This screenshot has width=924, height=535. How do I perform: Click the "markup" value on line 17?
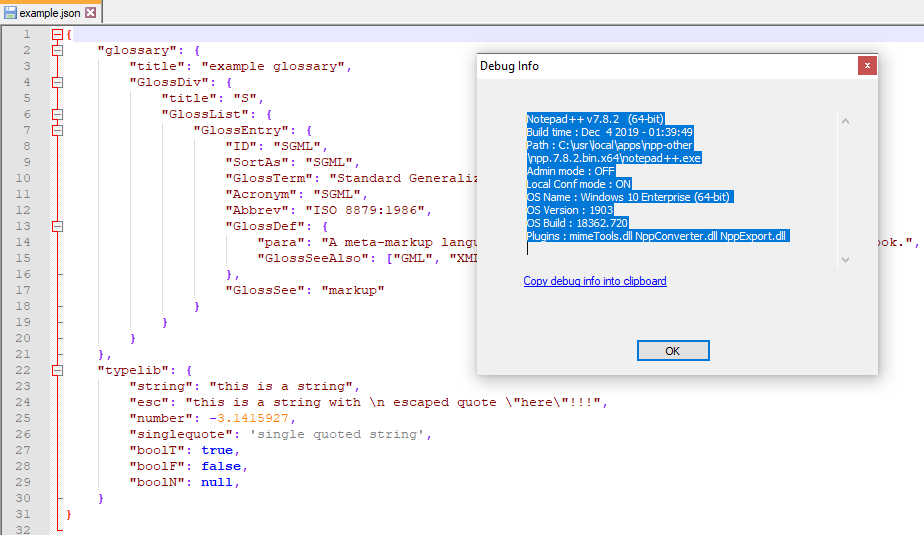coord(353,290)
